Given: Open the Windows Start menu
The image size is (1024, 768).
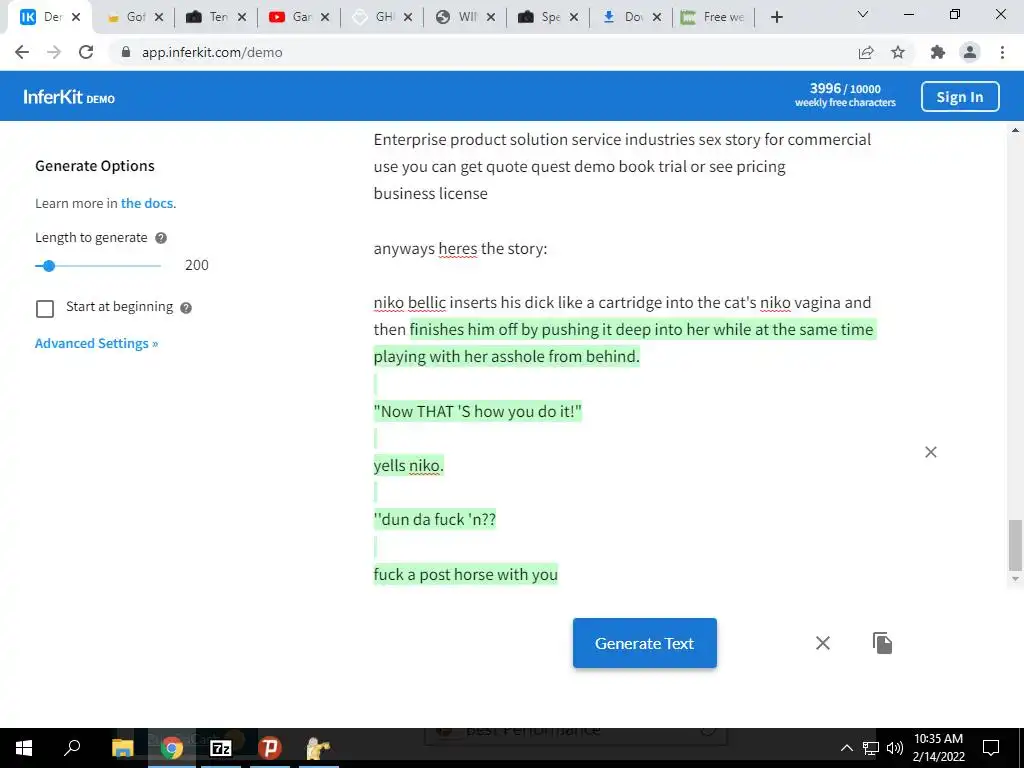Looking at the screenshot, I should pos(24,748).
